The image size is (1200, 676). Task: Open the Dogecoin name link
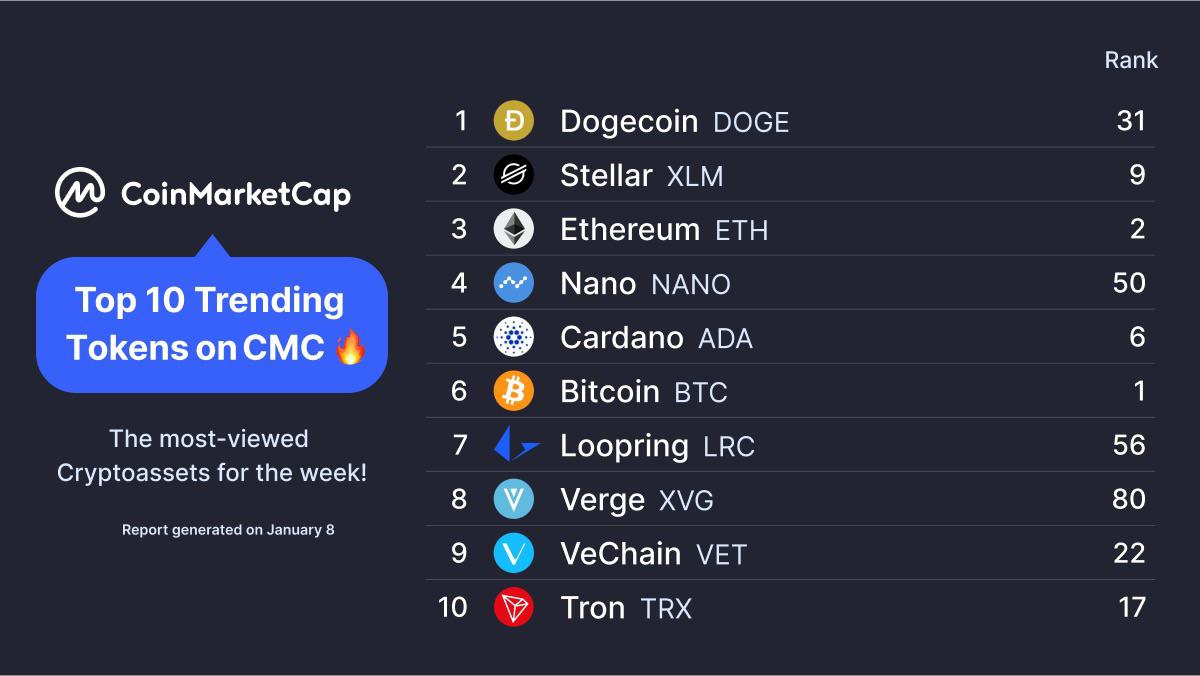pyautogui.click(x=629, y=122)
